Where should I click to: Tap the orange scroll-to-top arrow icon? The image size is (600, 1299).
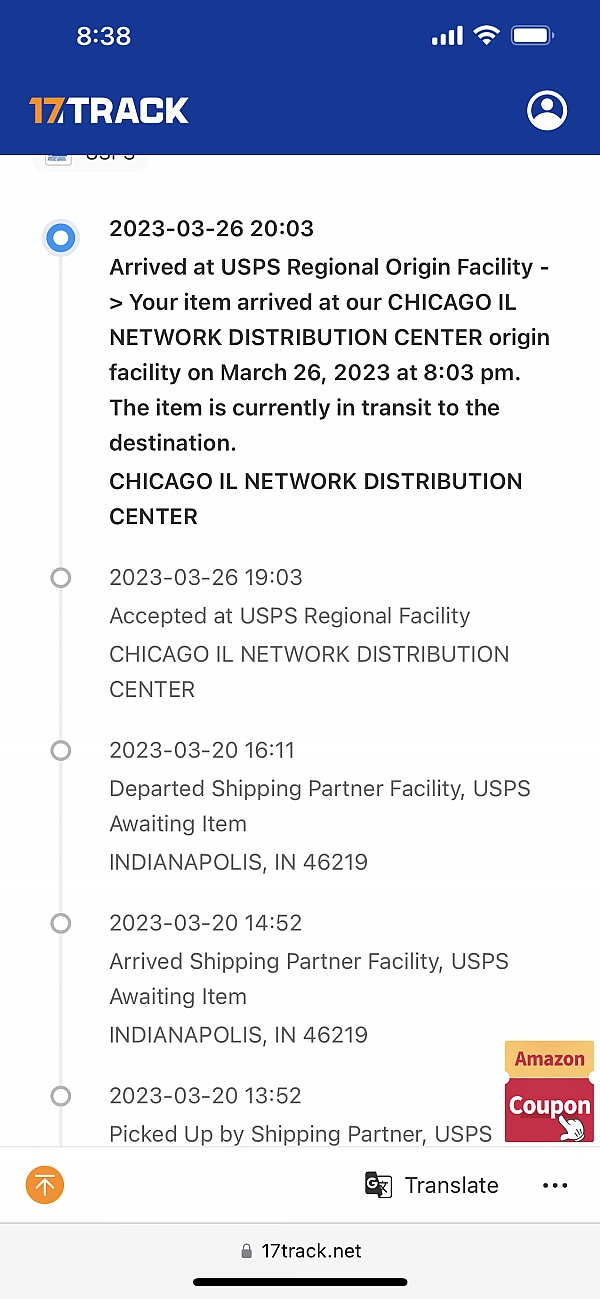tap(45, 1185)
